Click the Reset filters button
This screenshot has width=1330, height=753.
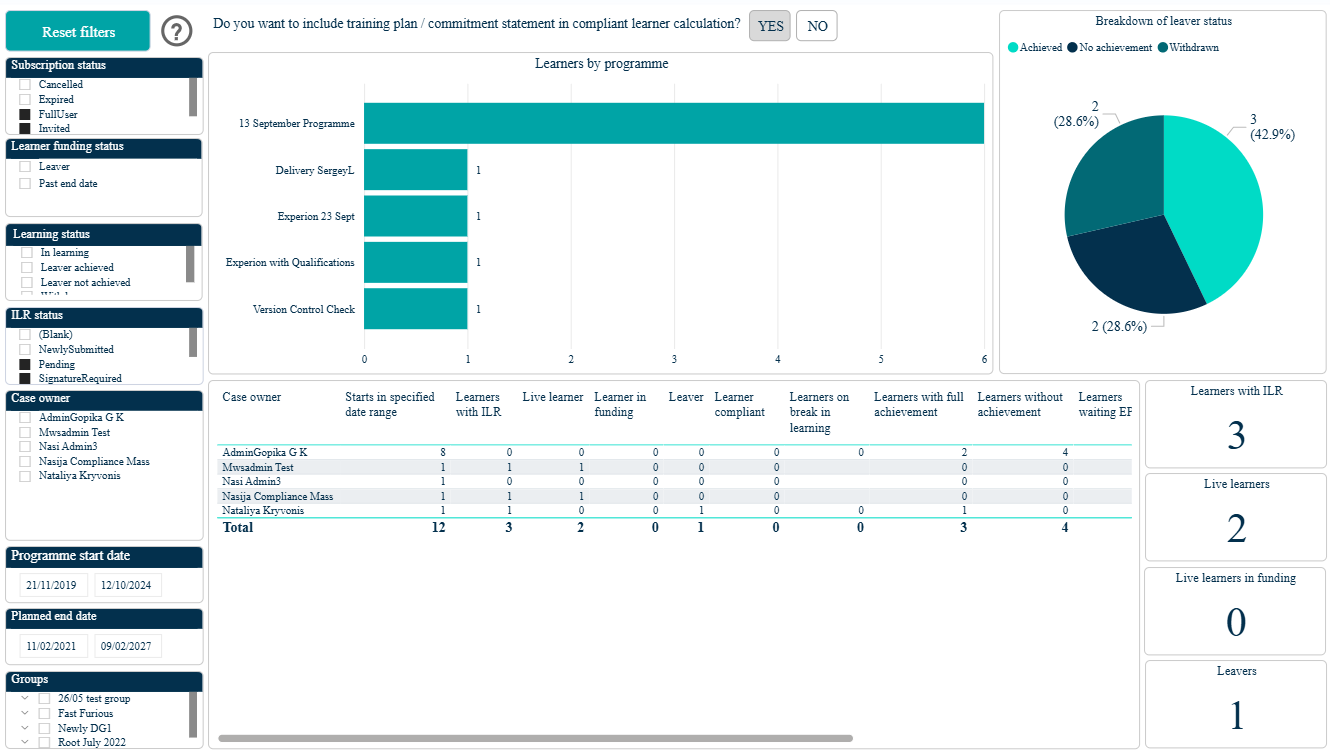click(x=78, y=32)
